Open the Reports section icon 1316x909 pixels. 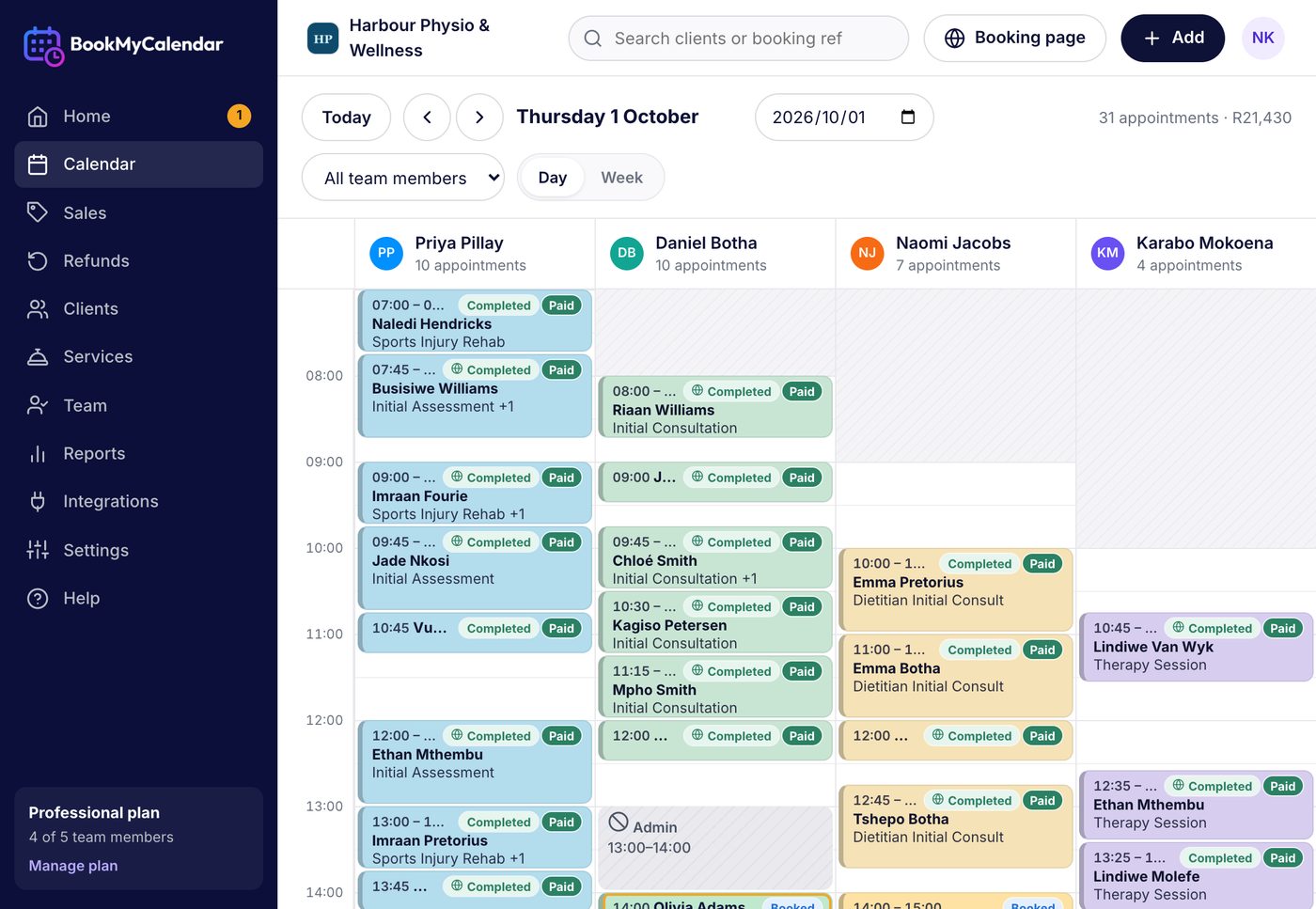[38, 453]
